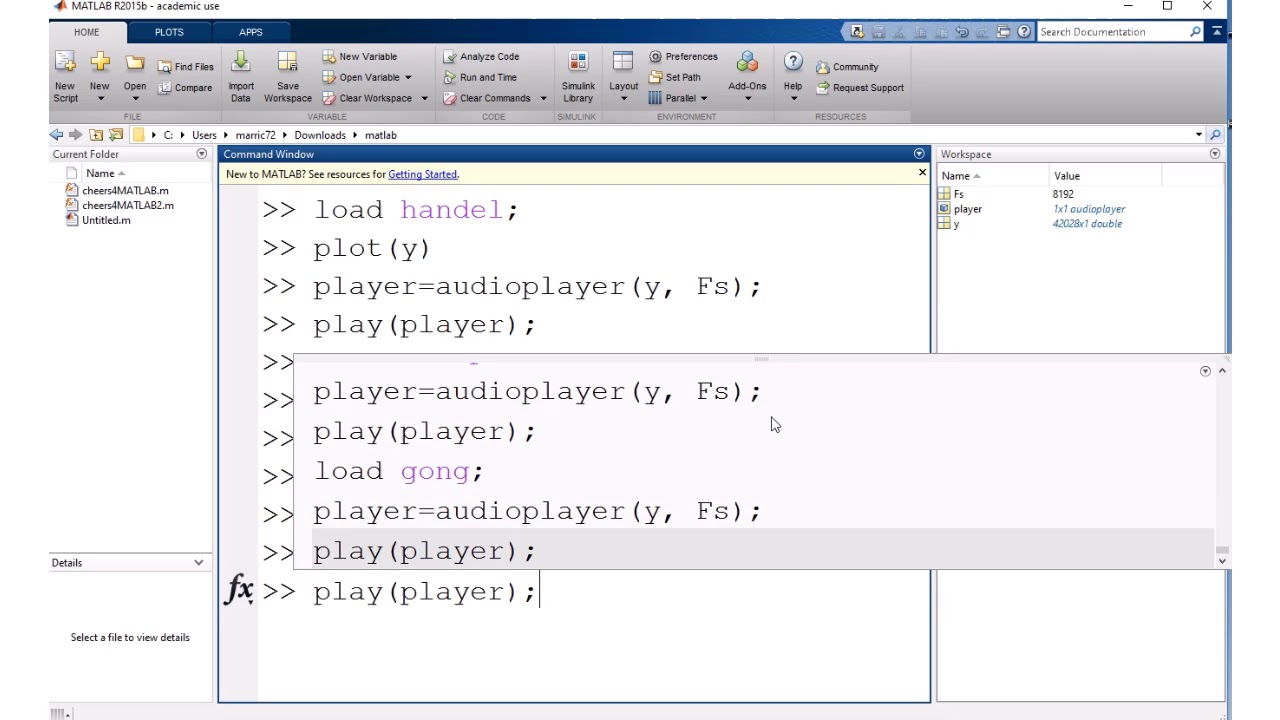Open the Parallel dropdown
This screenshot has height=720, width=1280.
pos(678,99)
